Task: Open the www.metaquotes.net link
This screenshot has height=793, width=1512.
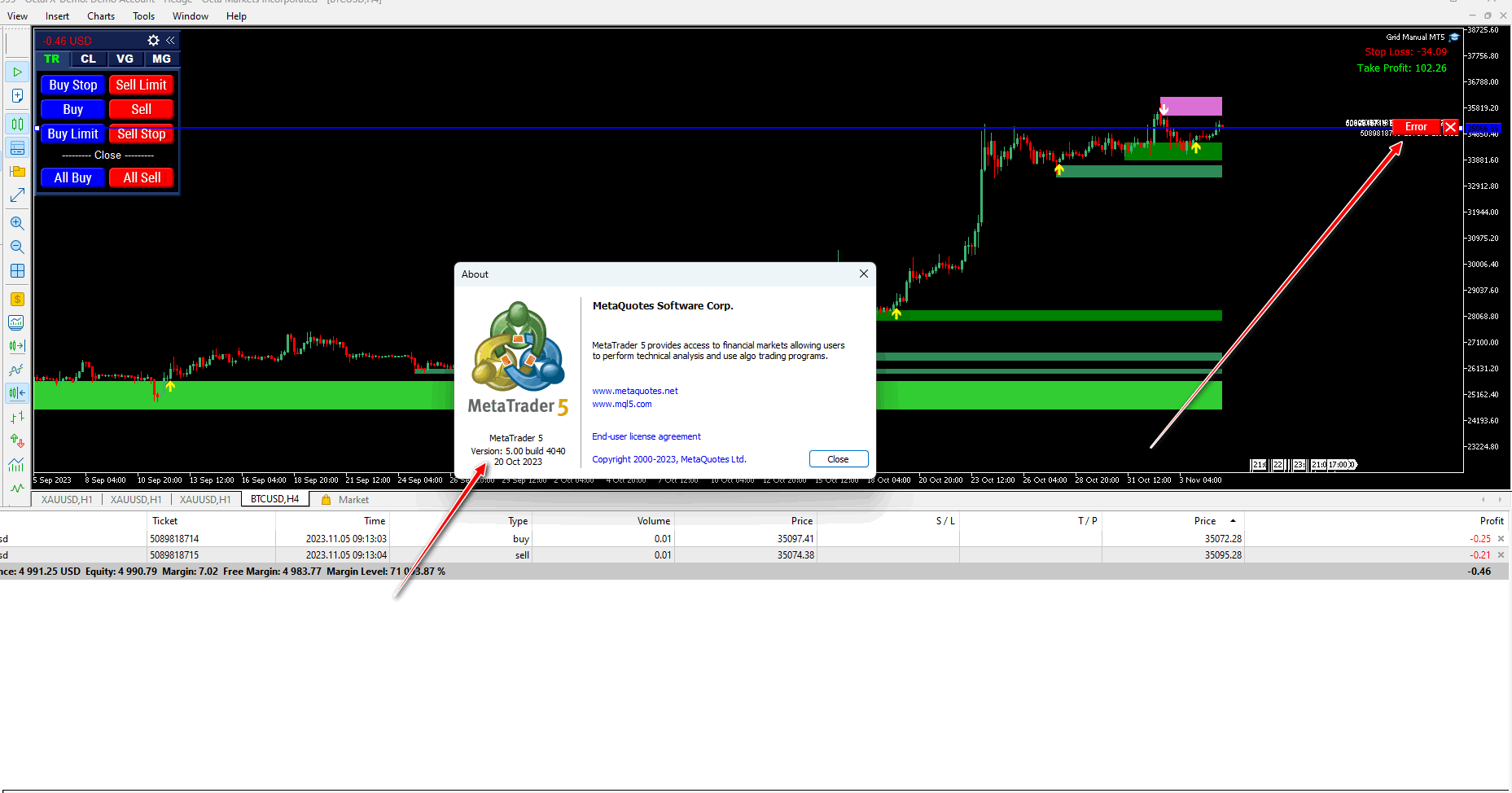Action: 635,391
